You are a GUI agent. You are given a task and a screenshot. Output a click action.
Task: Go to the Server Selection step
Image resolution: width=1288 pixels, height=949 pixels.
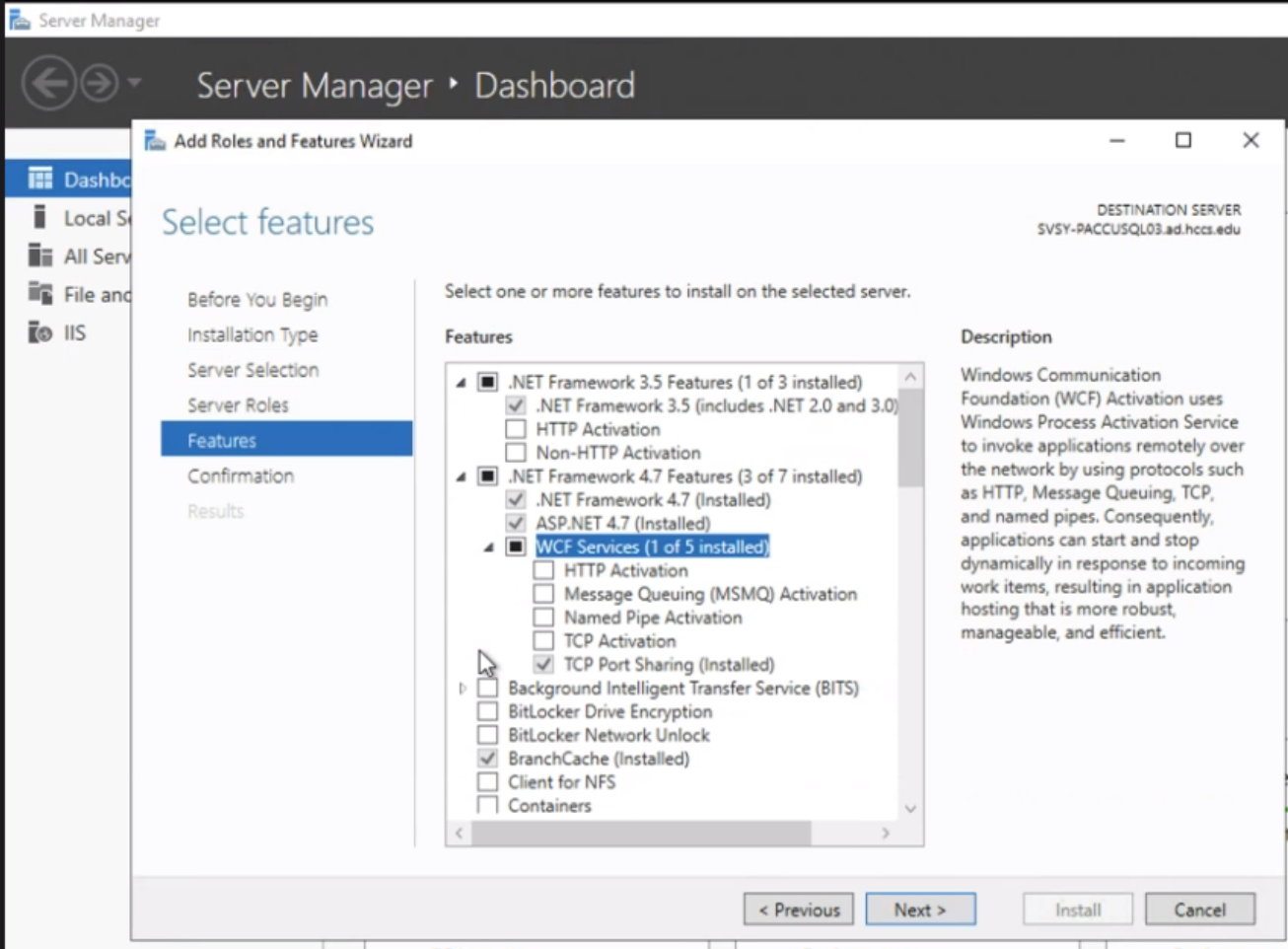253,370
